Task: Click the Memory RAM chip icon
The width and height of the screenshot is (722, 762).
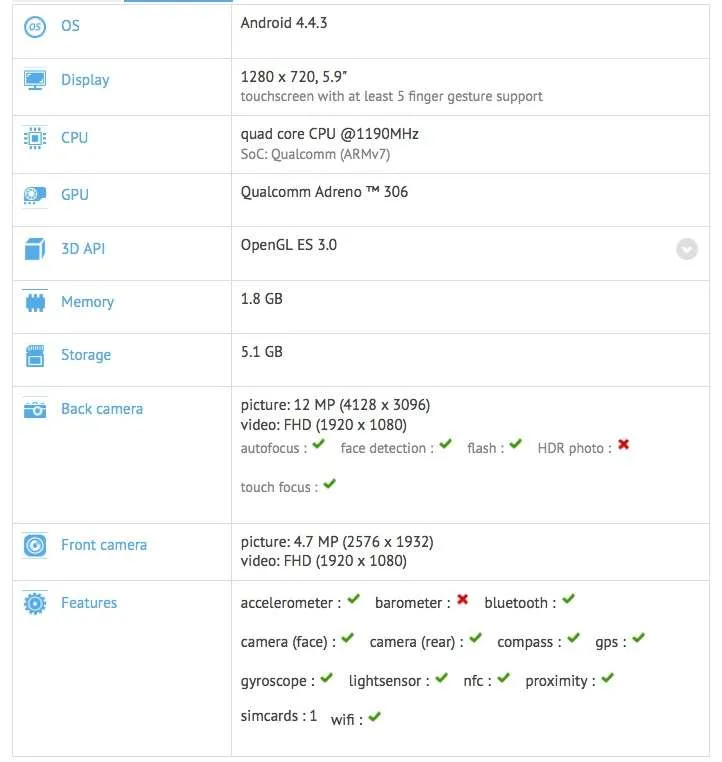Action: 34,302
